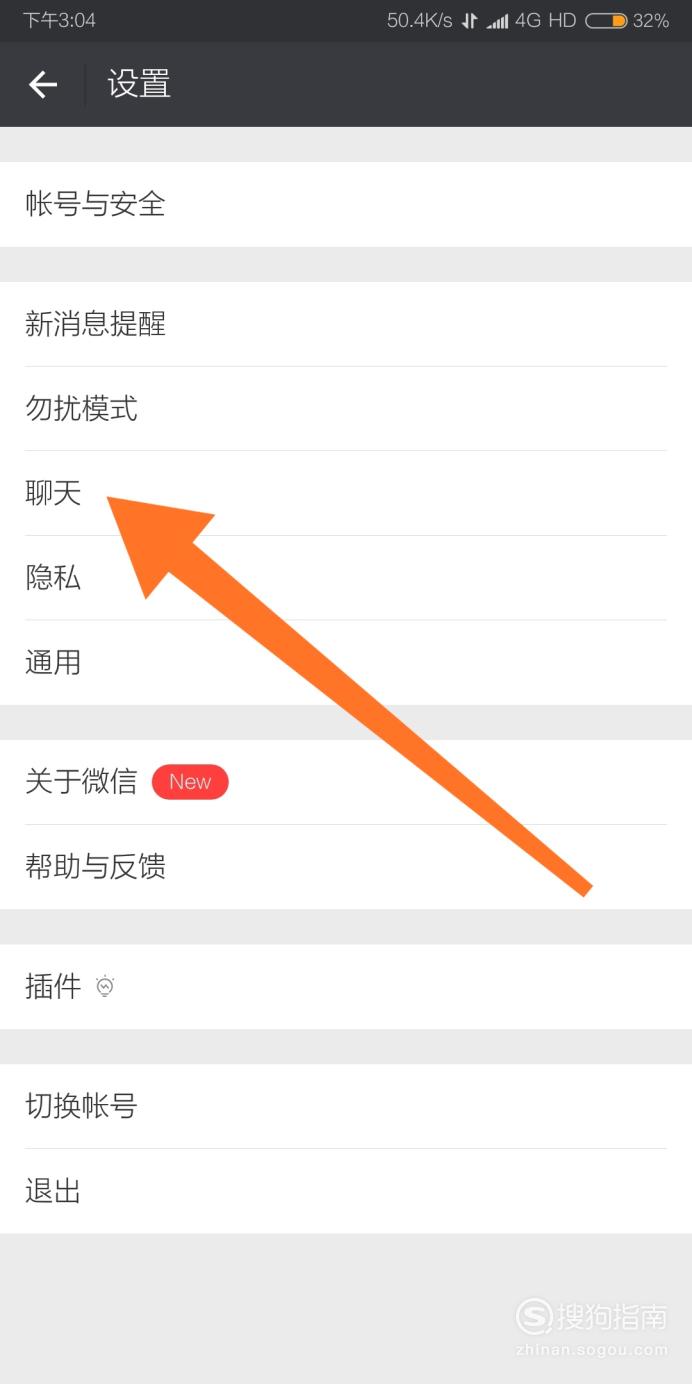Tap the data transfer arrows icon
This screenshot has width=692, height=1384.
click(469, 21)
